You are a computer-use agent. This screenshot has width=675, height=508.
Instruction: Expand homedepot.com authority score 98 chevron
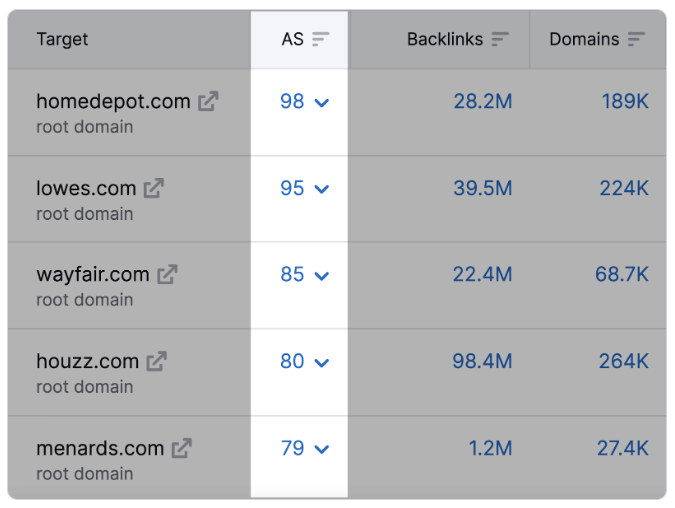322,103
